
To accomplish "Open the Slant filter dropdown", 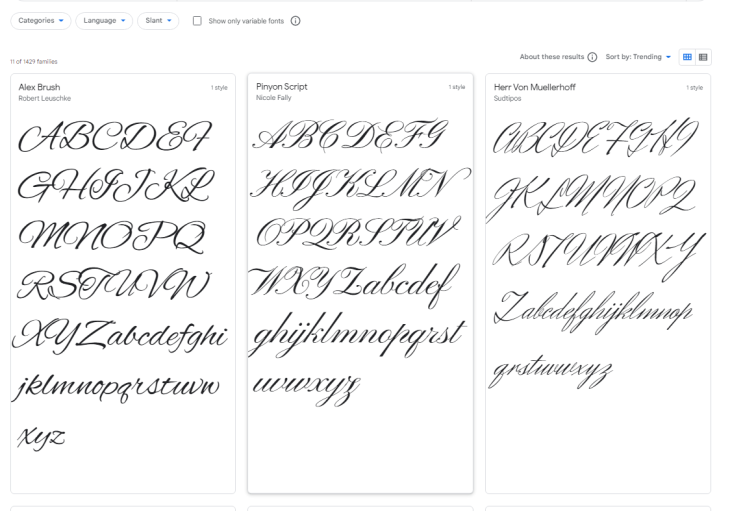I will 158,21.
